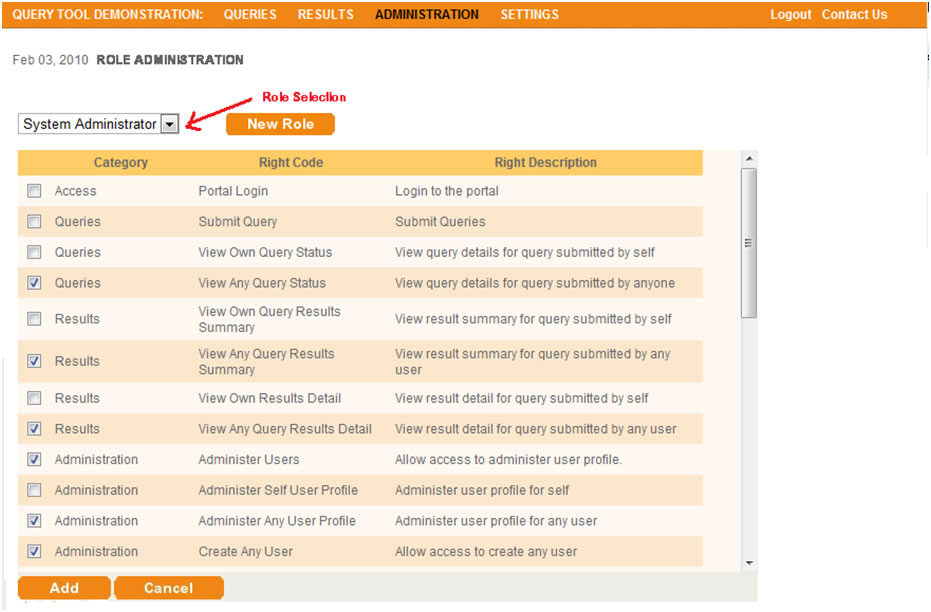Go to the Settings tab
This screenshot has height=612, width=931.
click(x=529, y=14)
